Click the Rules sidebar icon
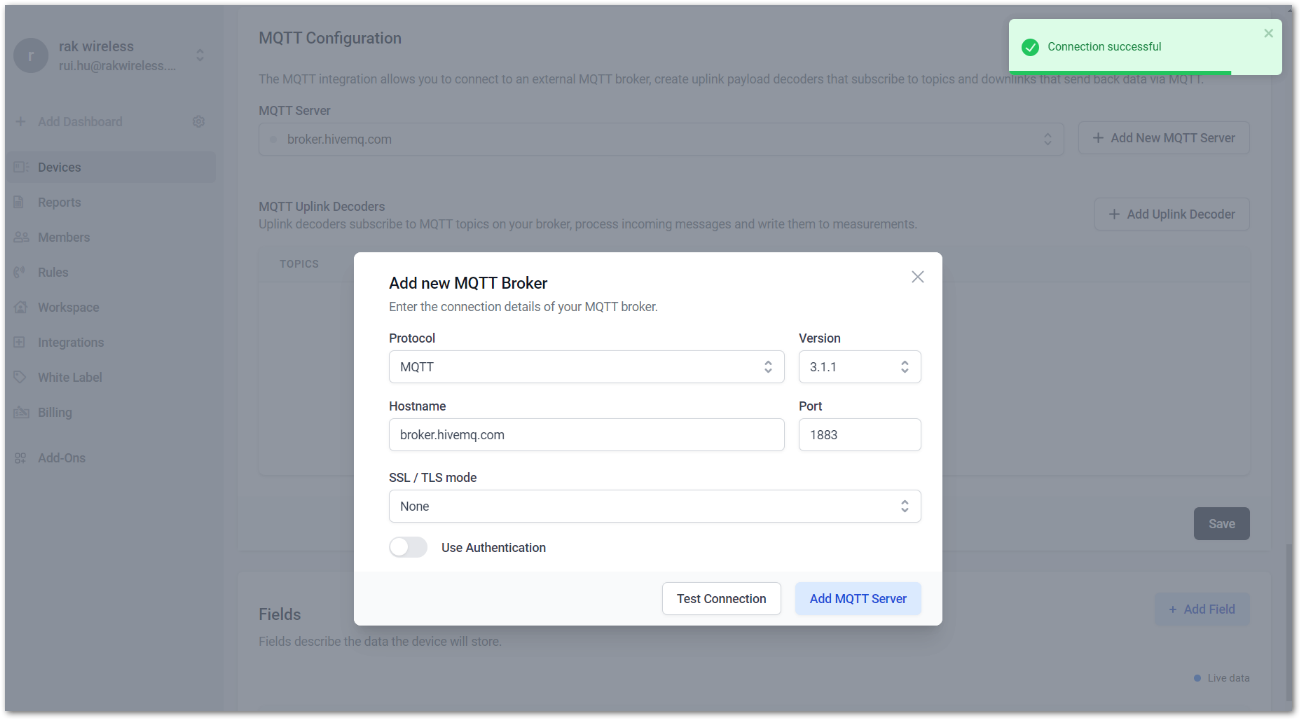 (19, 272)
